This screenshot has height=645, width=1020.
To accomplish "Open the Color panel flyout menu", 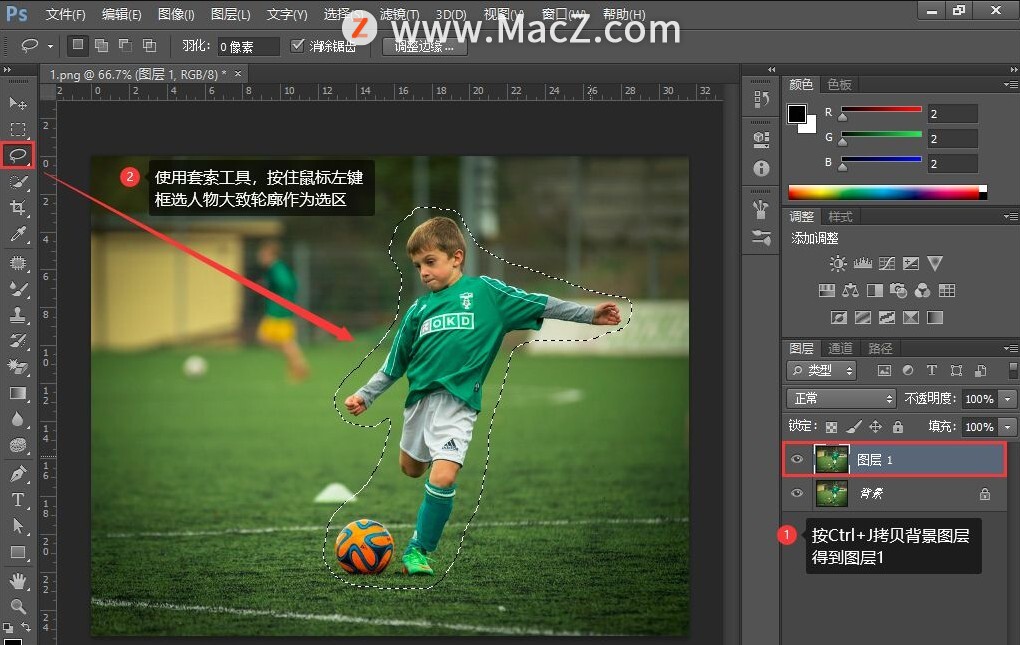I will point(1010,85).
